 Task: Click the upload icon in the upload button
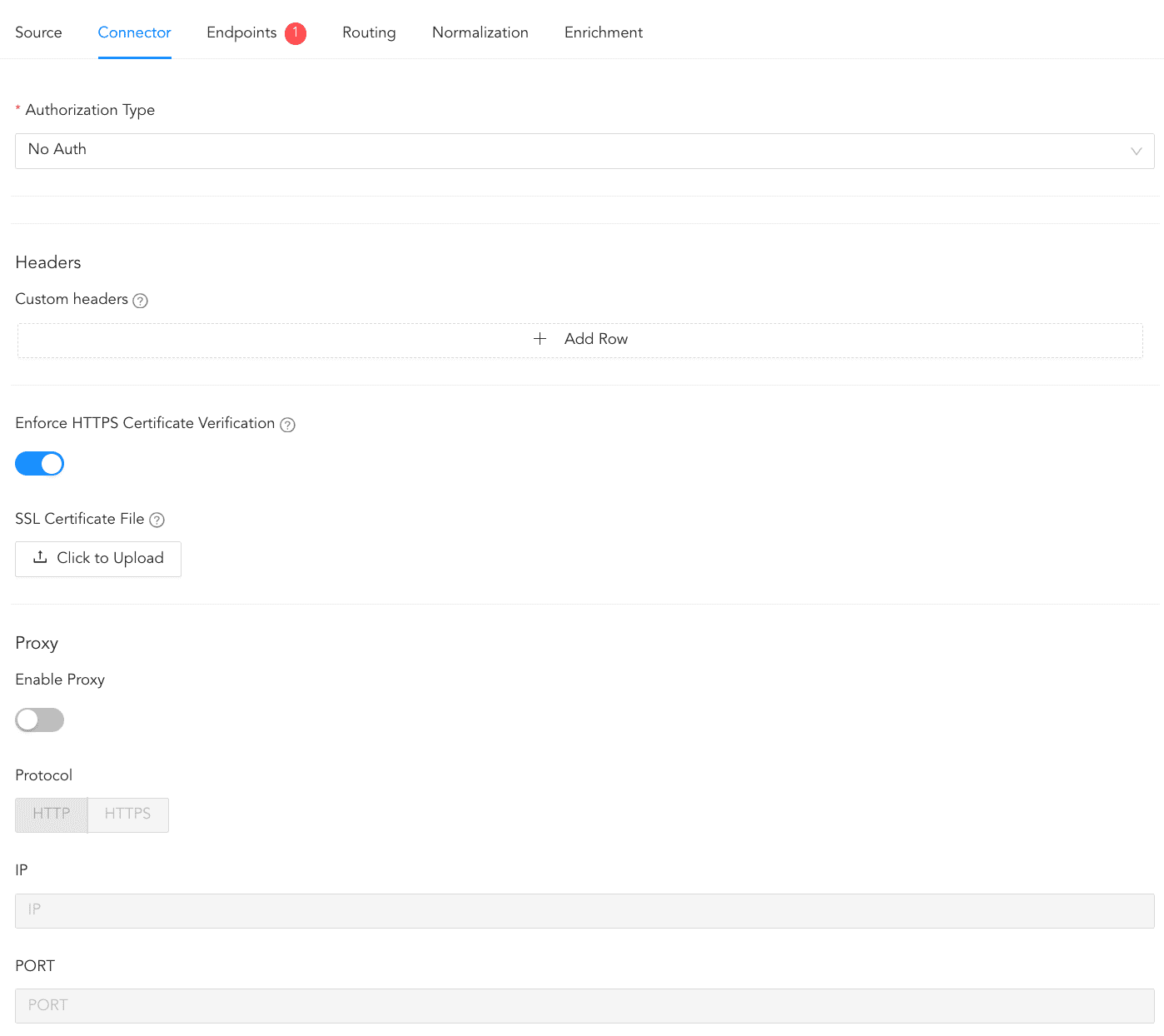click(40, 558)
